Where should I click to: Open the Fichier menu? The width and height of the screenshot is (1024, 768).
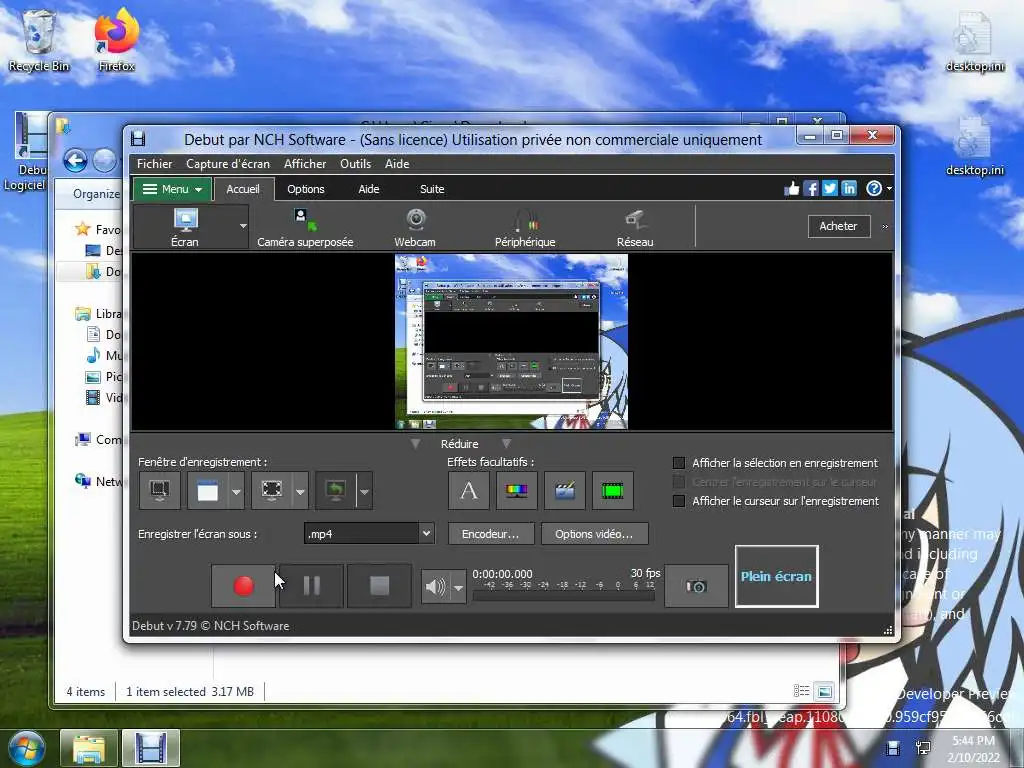(155, 164)
